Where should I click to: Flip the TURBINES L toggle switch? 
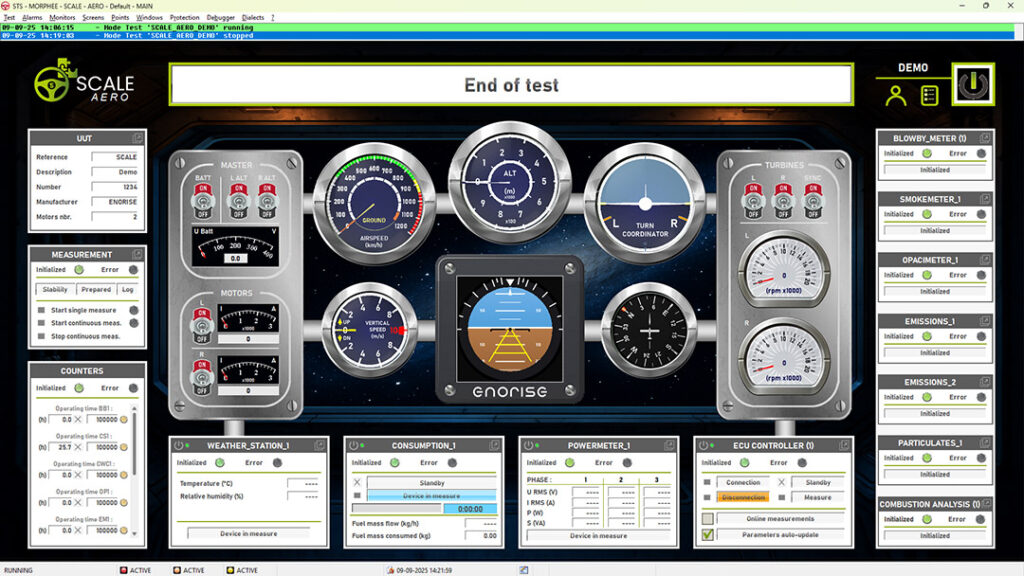[x=754, y=201]
